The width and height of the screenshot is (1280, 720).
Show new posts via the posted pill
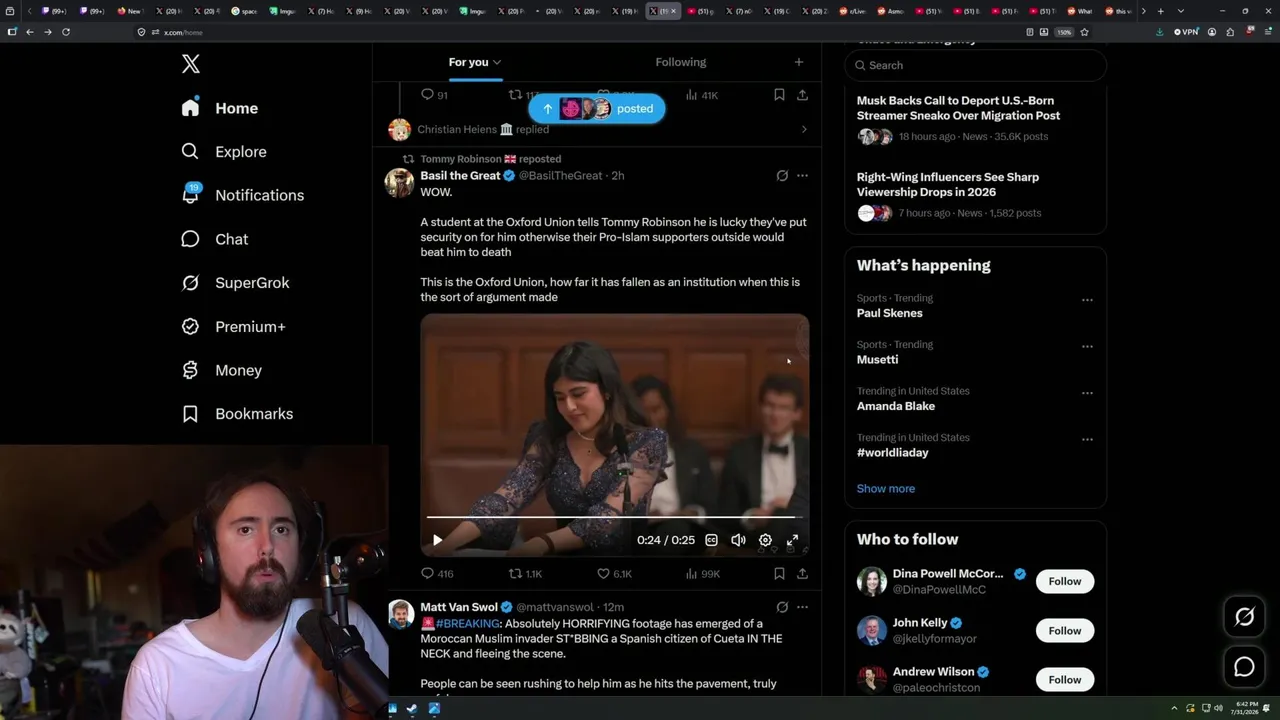coord(597,109)
